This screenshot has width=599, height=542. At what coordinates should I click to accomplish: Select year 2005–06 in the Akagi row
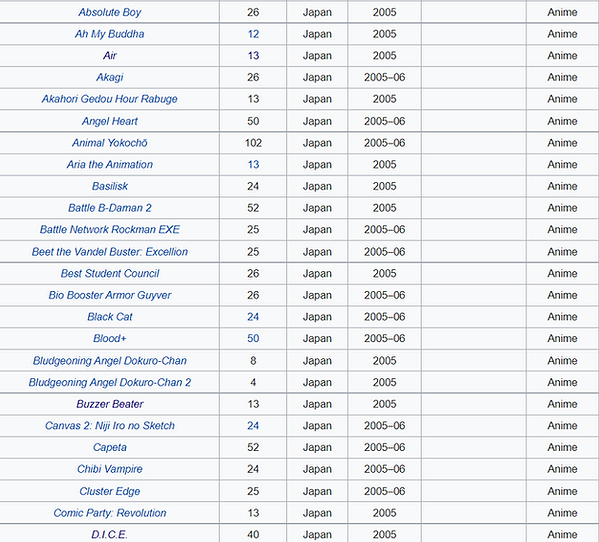(x=385, y=78)
